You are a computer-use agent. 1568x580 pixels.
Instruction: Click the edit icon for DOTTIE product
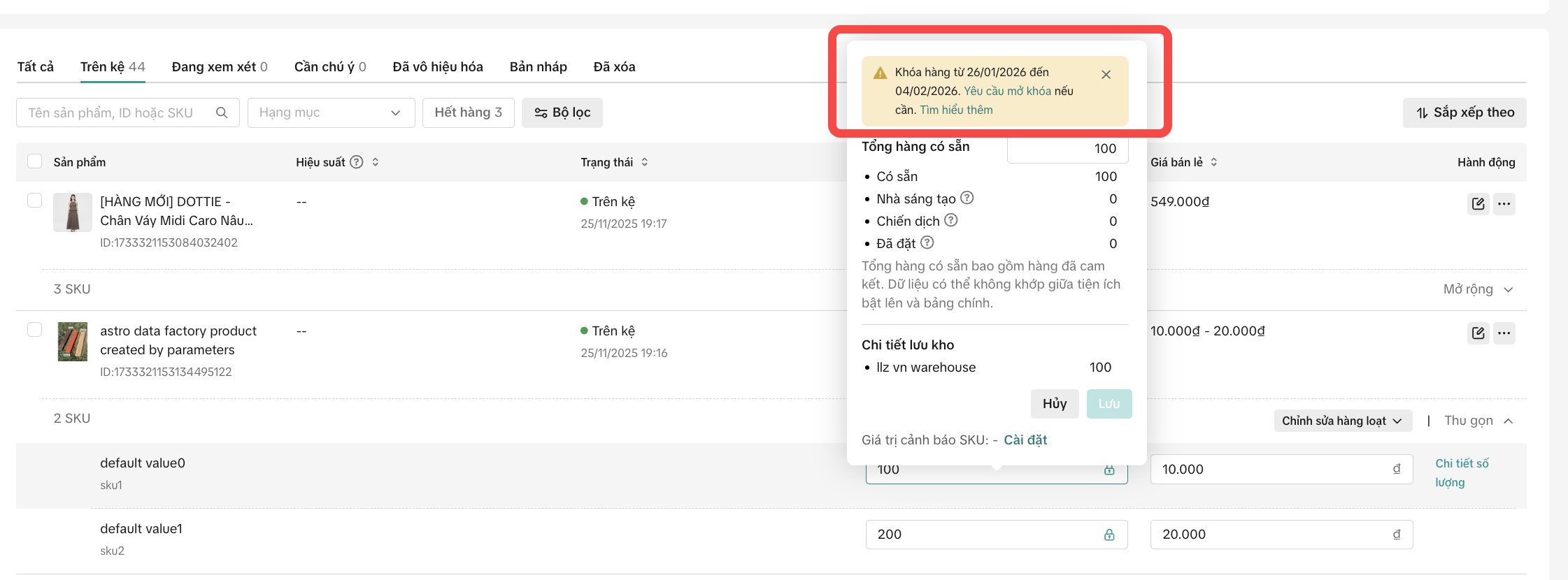tap(1478, 204)
